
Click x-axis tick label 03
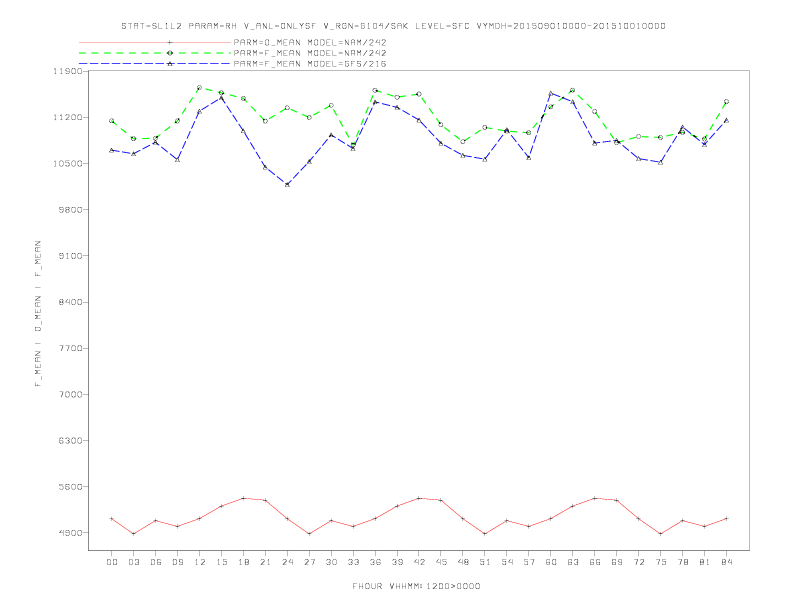[x=133, y=562]
